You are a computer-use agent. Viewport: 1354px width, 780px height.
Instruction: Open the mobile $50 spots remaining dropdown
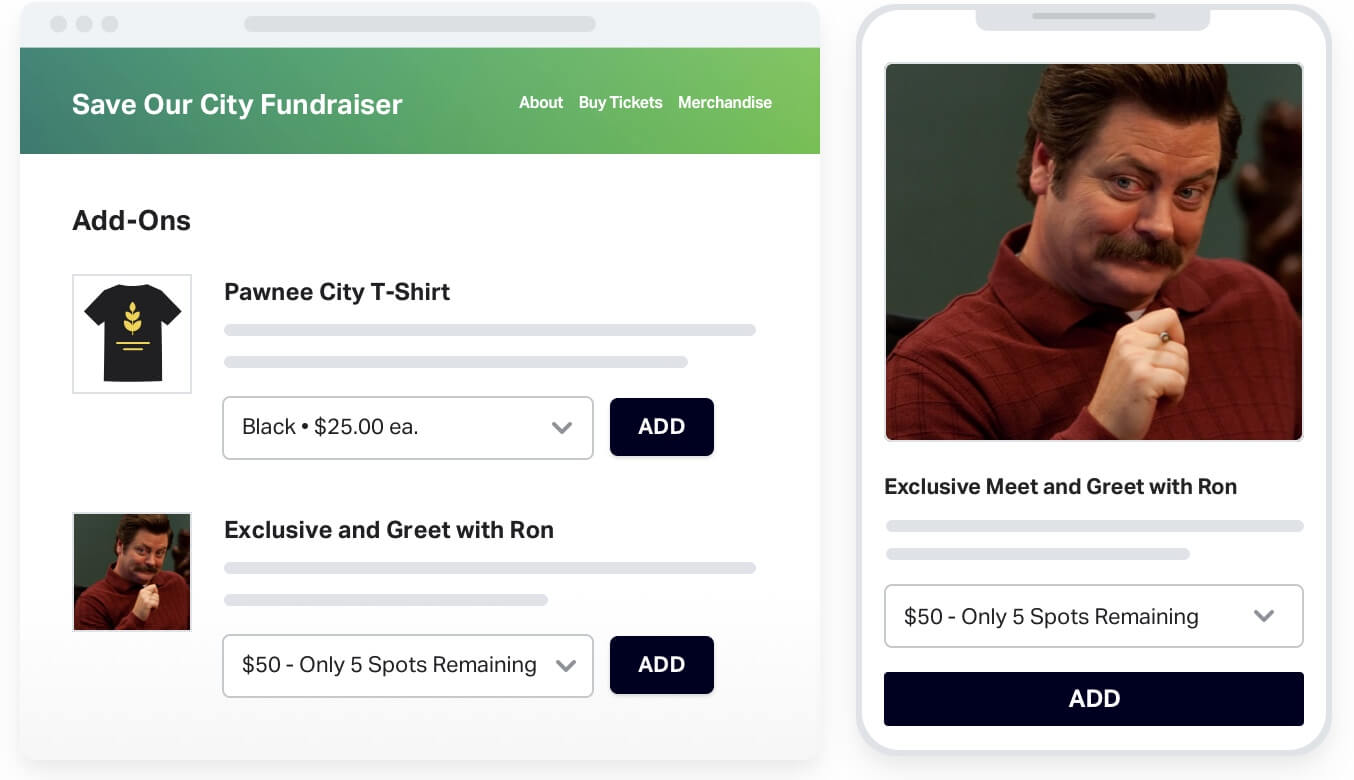(1093, 616)
